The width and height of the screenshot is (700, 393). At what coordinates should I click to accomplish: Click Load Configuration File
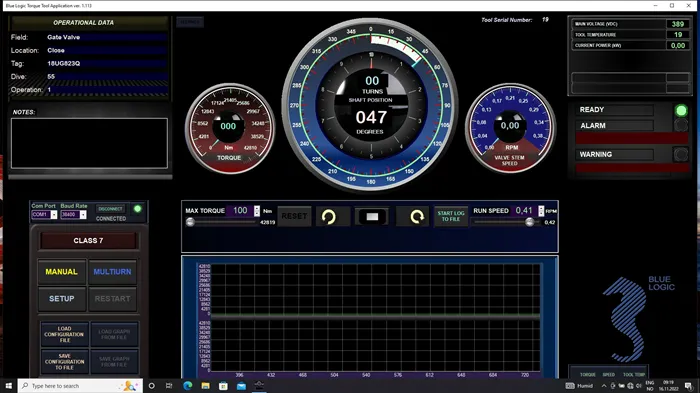(x=64, y=334)
